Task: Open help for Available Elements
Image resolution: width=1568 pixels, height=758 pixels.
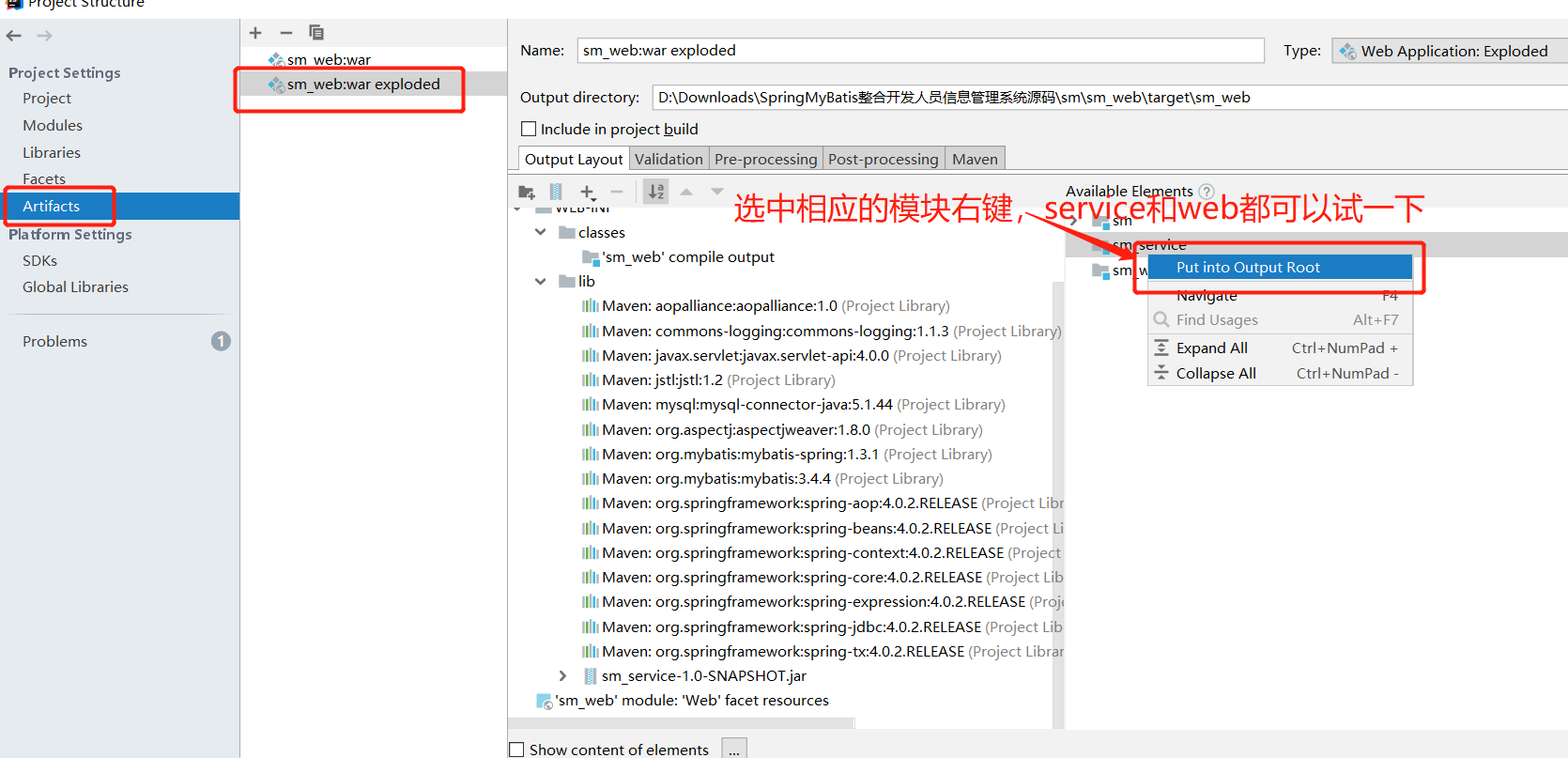Action: pos(1207,192)
